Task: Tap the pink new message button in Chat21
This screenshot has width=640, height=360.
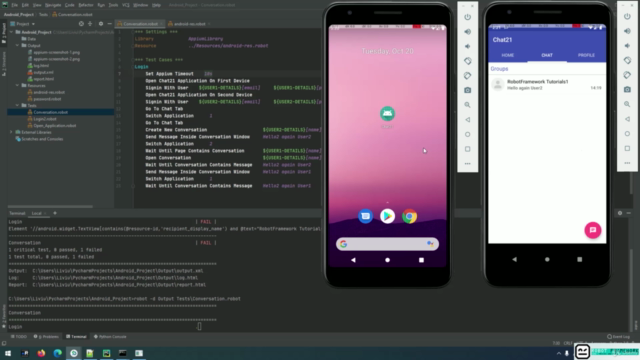Action: pyautogui.click(x=593, y=230)
